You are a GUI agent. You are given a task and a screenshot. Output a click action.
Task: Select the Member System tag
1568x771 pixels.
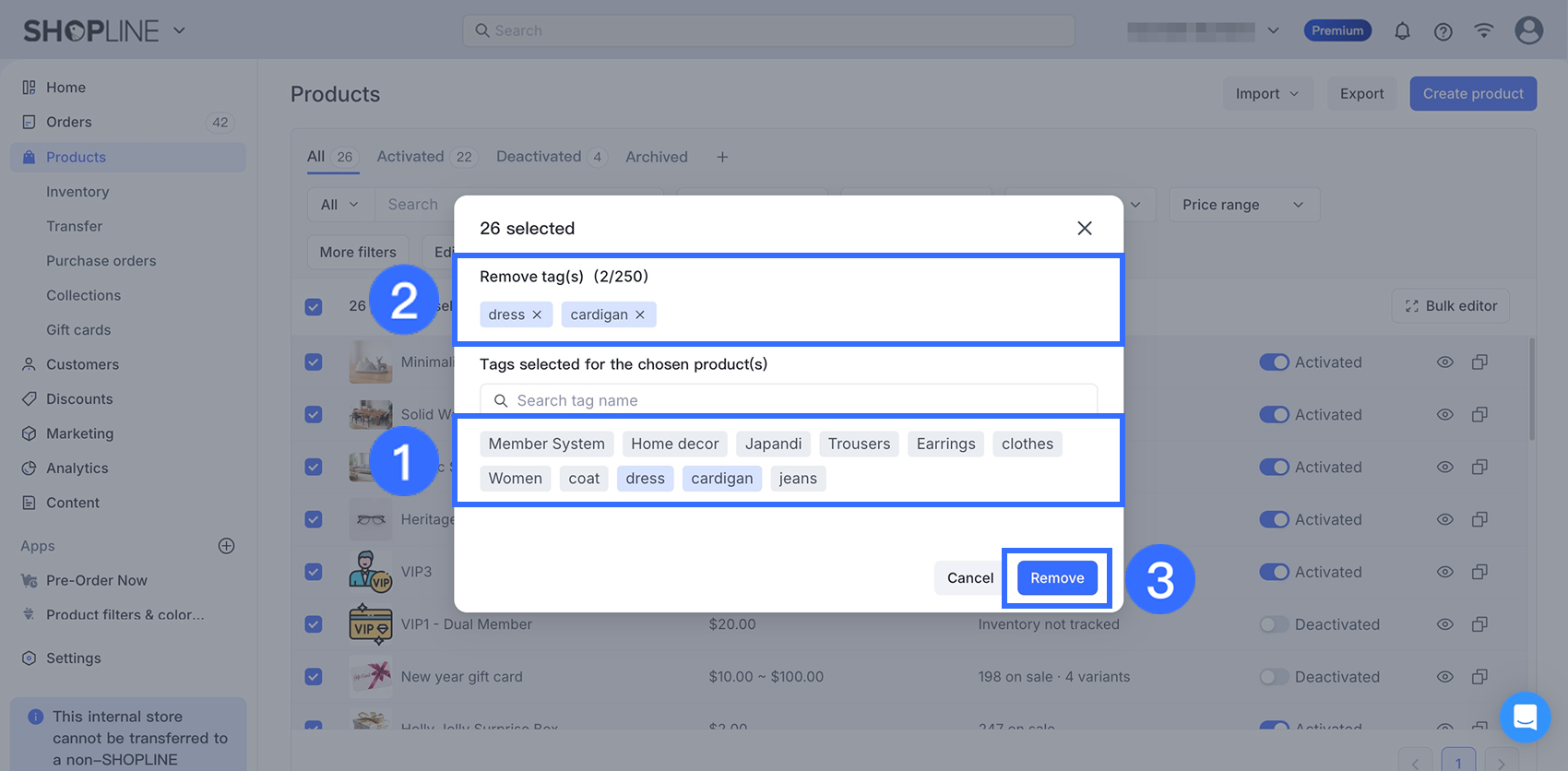(x=547, y=444)
